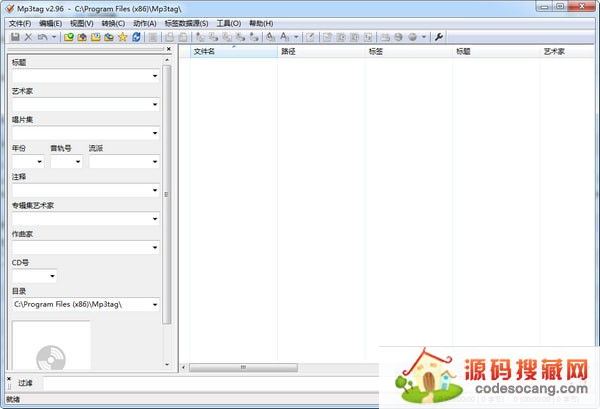Click the Favorites star icon
Image resolution: width=600 pixels, height=409 pixels.
[x=122, y=37]
